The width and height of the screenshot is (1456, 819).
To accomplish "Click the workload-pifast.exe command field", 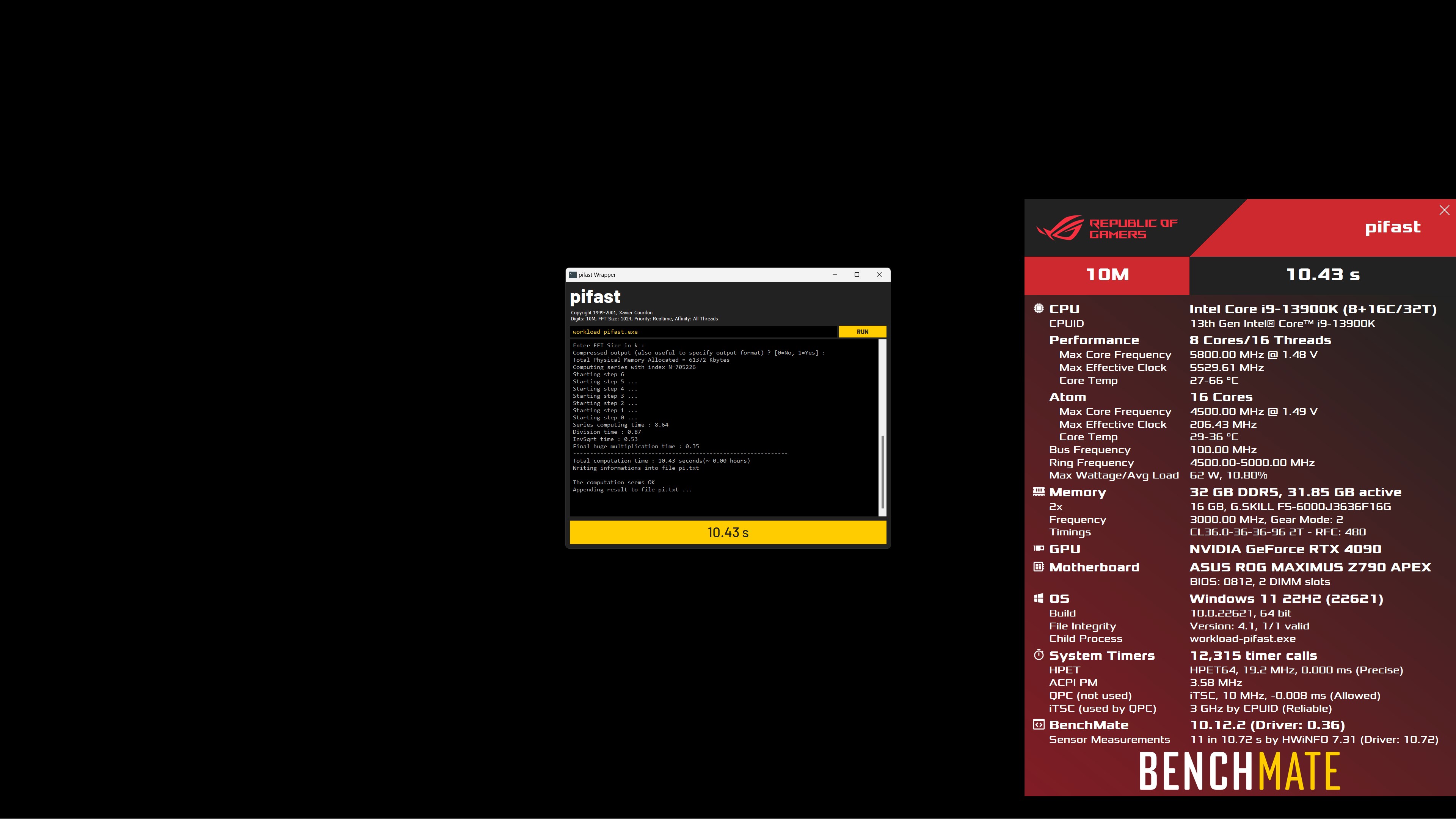I will point(703,332).
